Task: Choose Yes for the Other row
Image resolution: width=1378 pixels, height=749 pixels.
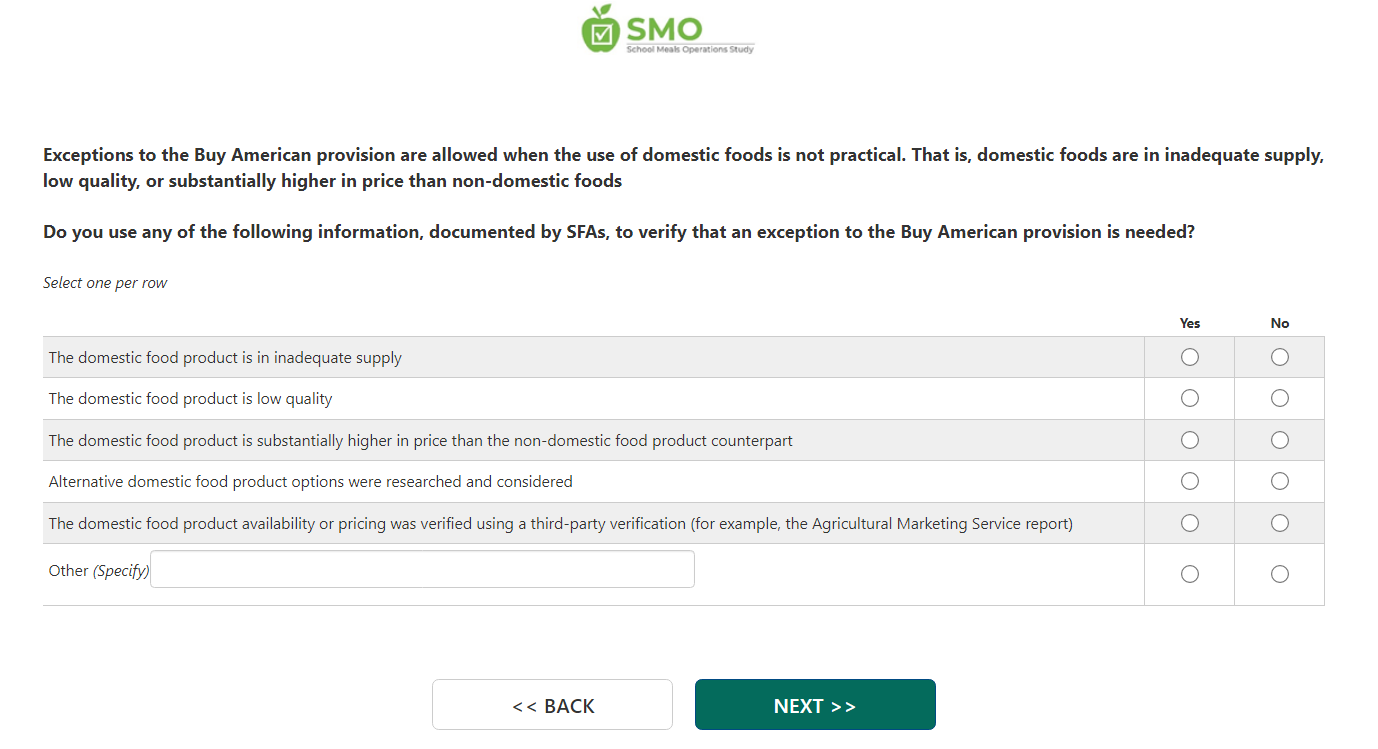Action: tap(1189, 574)
